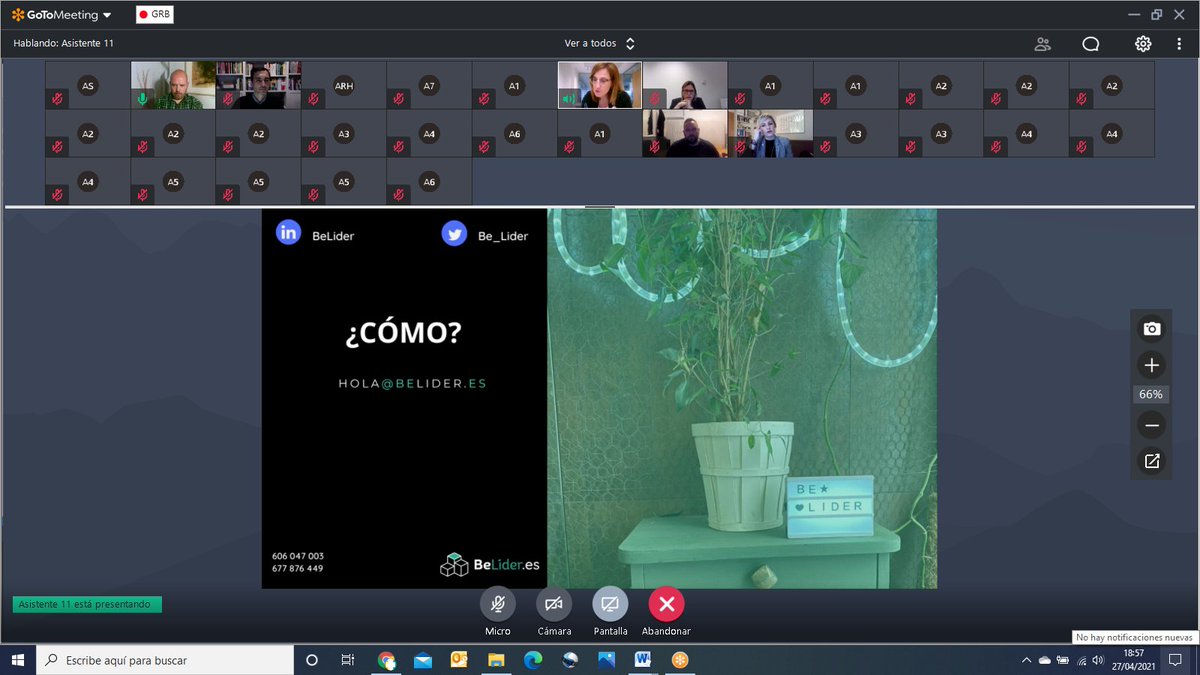Click the OneDrive cloud tray icon
Image resolution: width=1200 pixels, height=675 pixels.
point(1045,660)
